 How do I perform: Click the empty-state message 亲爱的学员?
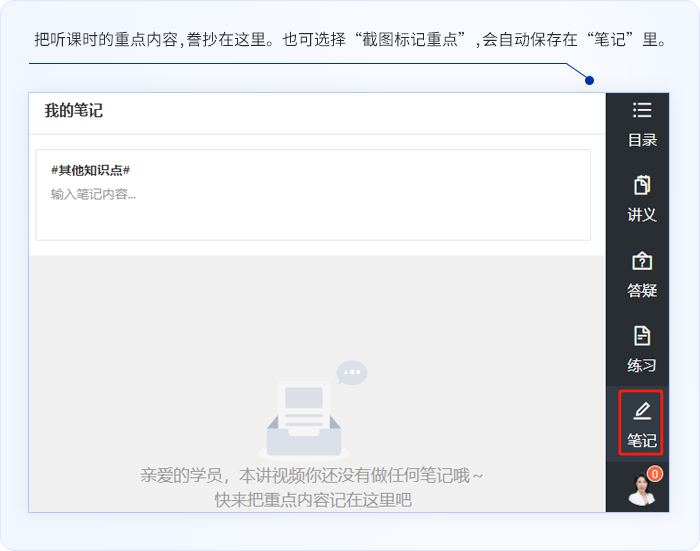click(312, 476)
